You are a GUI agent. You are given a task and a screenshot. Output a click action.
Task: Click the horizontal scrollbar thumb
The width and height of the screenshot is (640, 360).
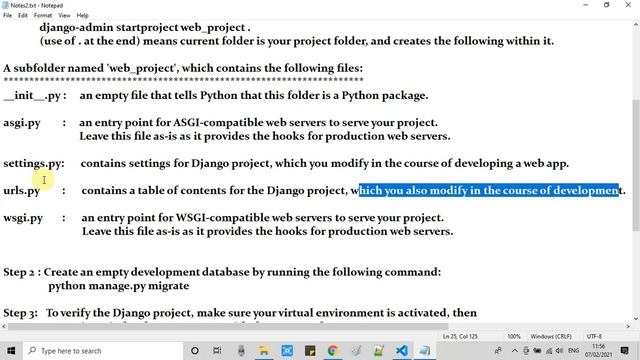pyautogui.click(x=228, y=327)
